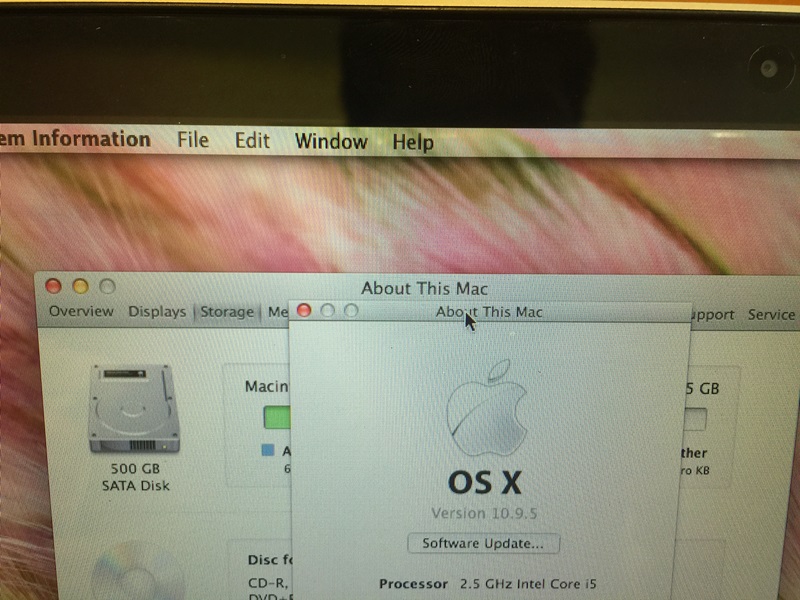The image size is (800, 600).
Task: Open the Edit menu
Action: pos(252,140)
